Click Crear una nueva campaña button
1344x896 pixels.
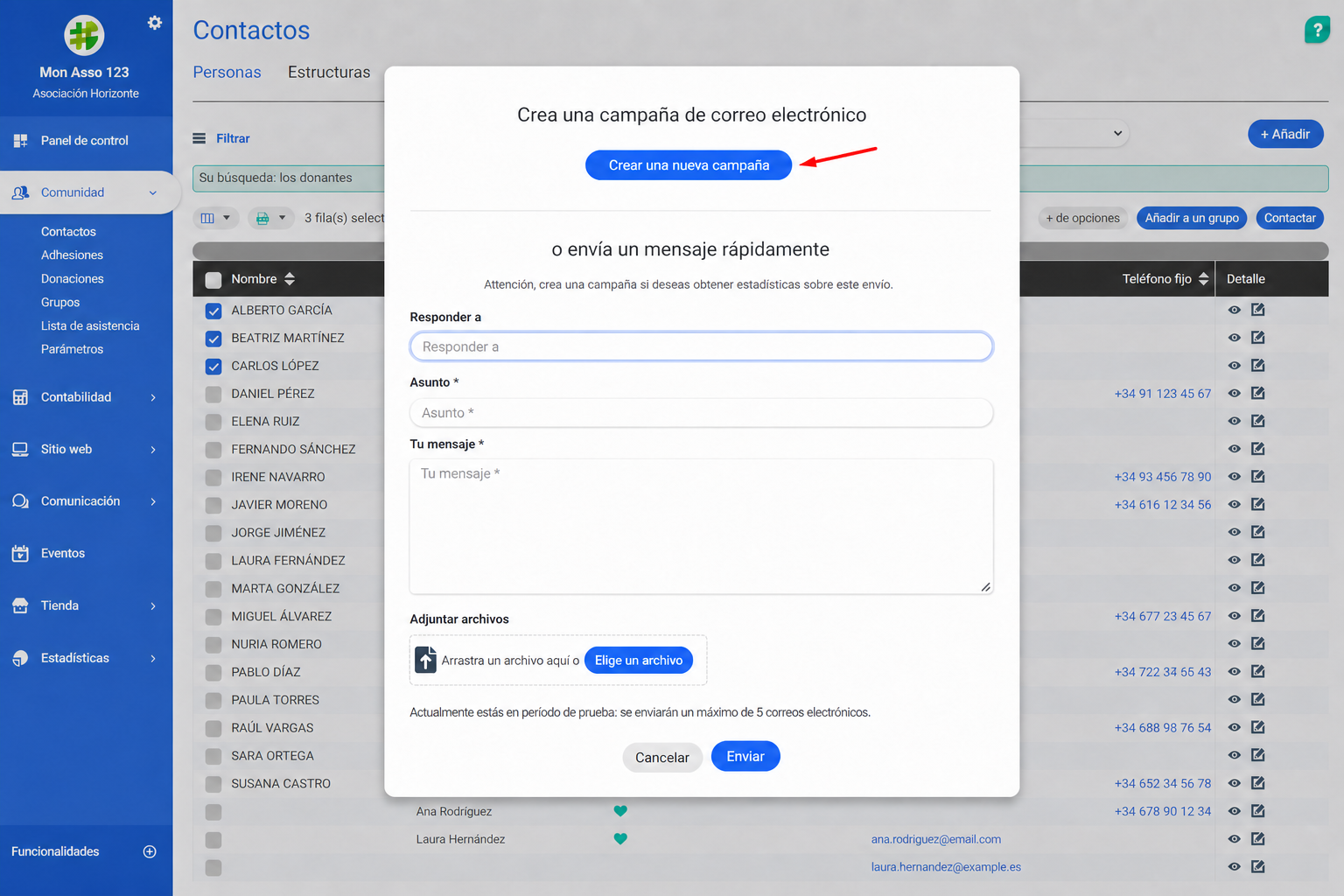[x=689, y=165]
